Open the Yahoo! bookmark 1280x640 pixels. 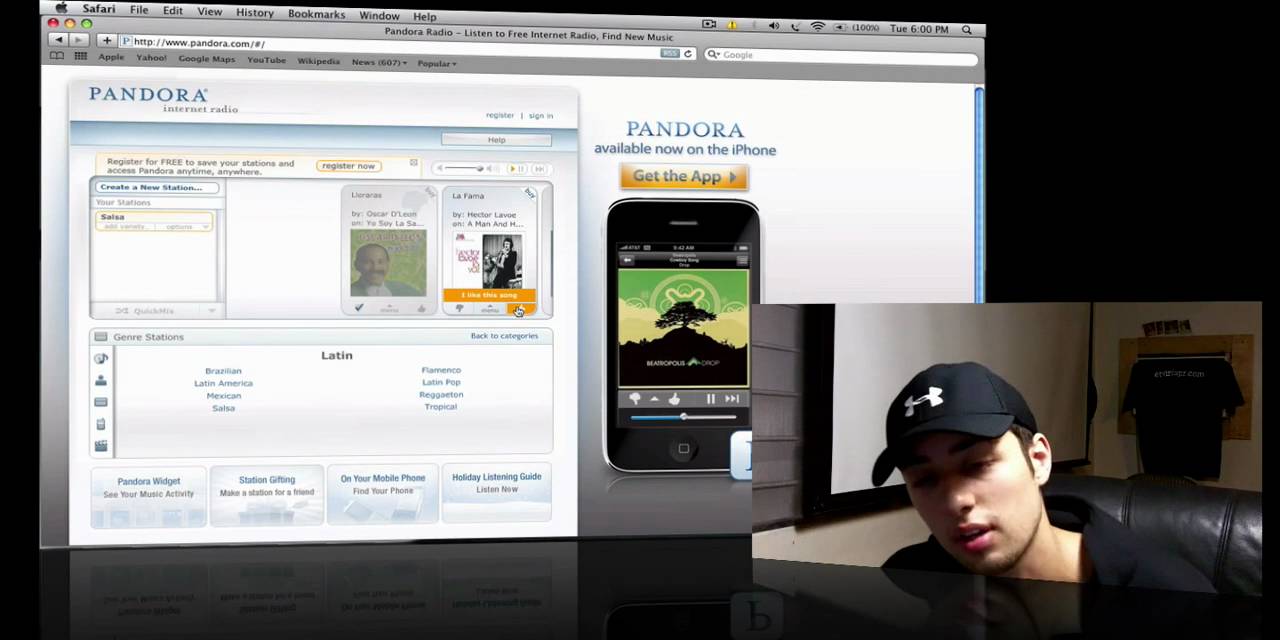(x=151, y=58)
